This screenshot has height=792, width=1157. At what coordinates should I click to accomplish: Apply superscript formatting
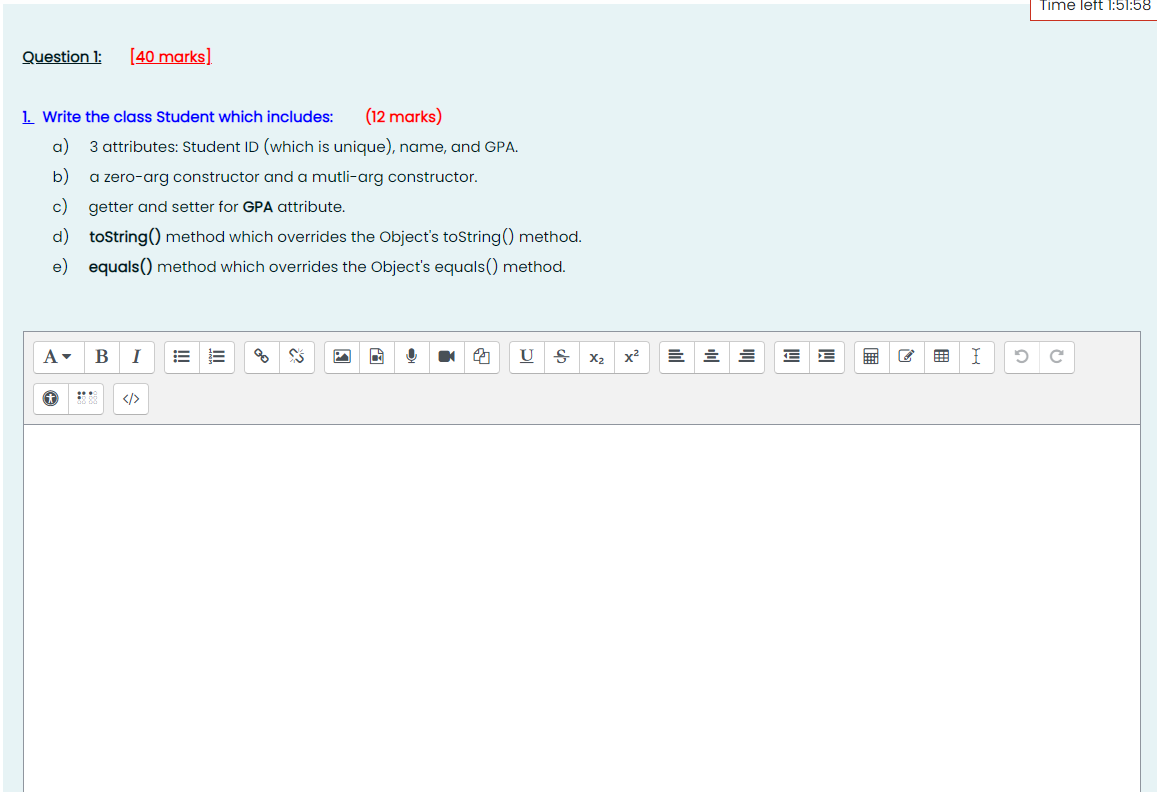pos(631,356)
